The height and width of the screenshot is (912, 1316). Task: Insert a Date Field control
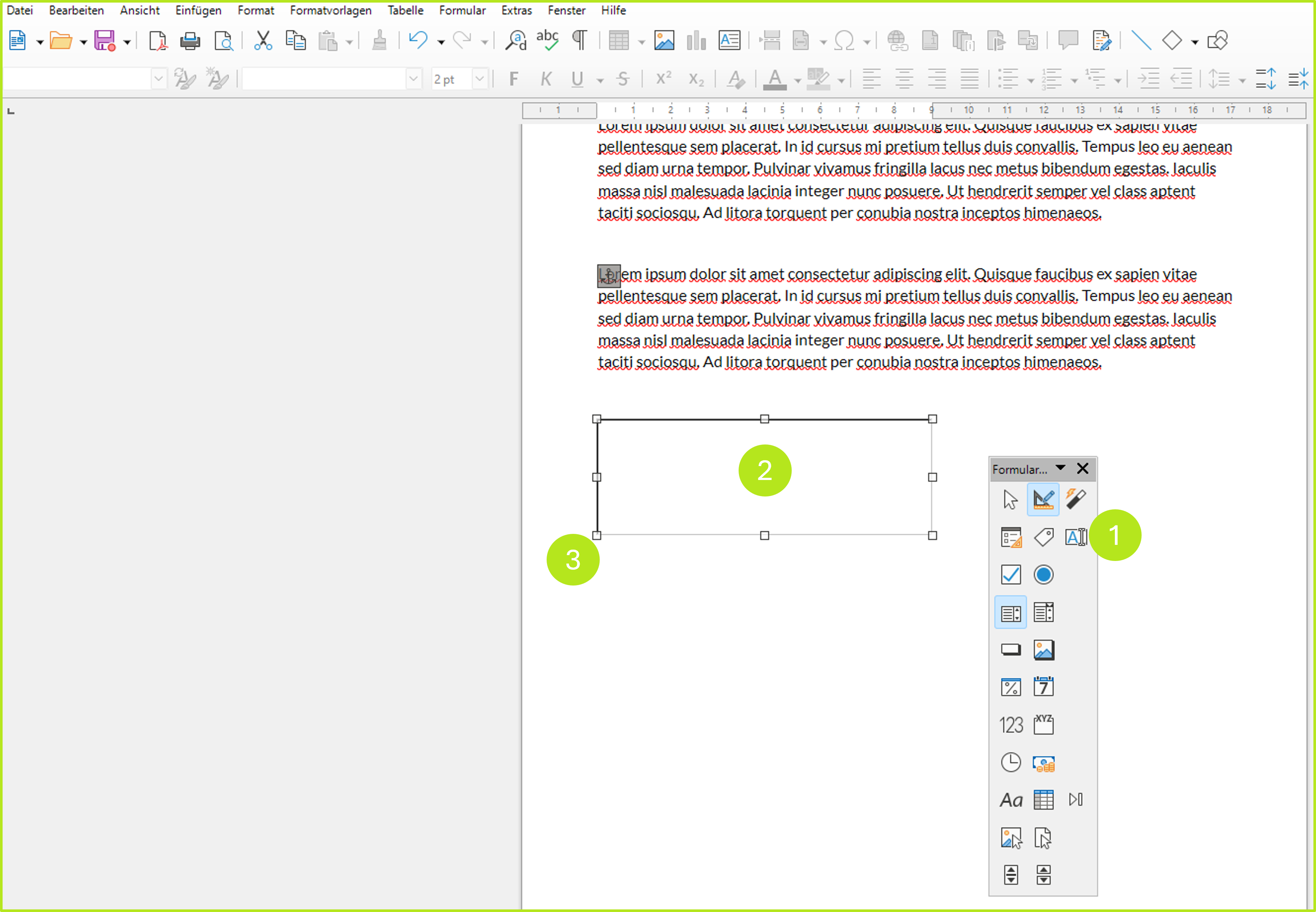tap(1043, 687)
